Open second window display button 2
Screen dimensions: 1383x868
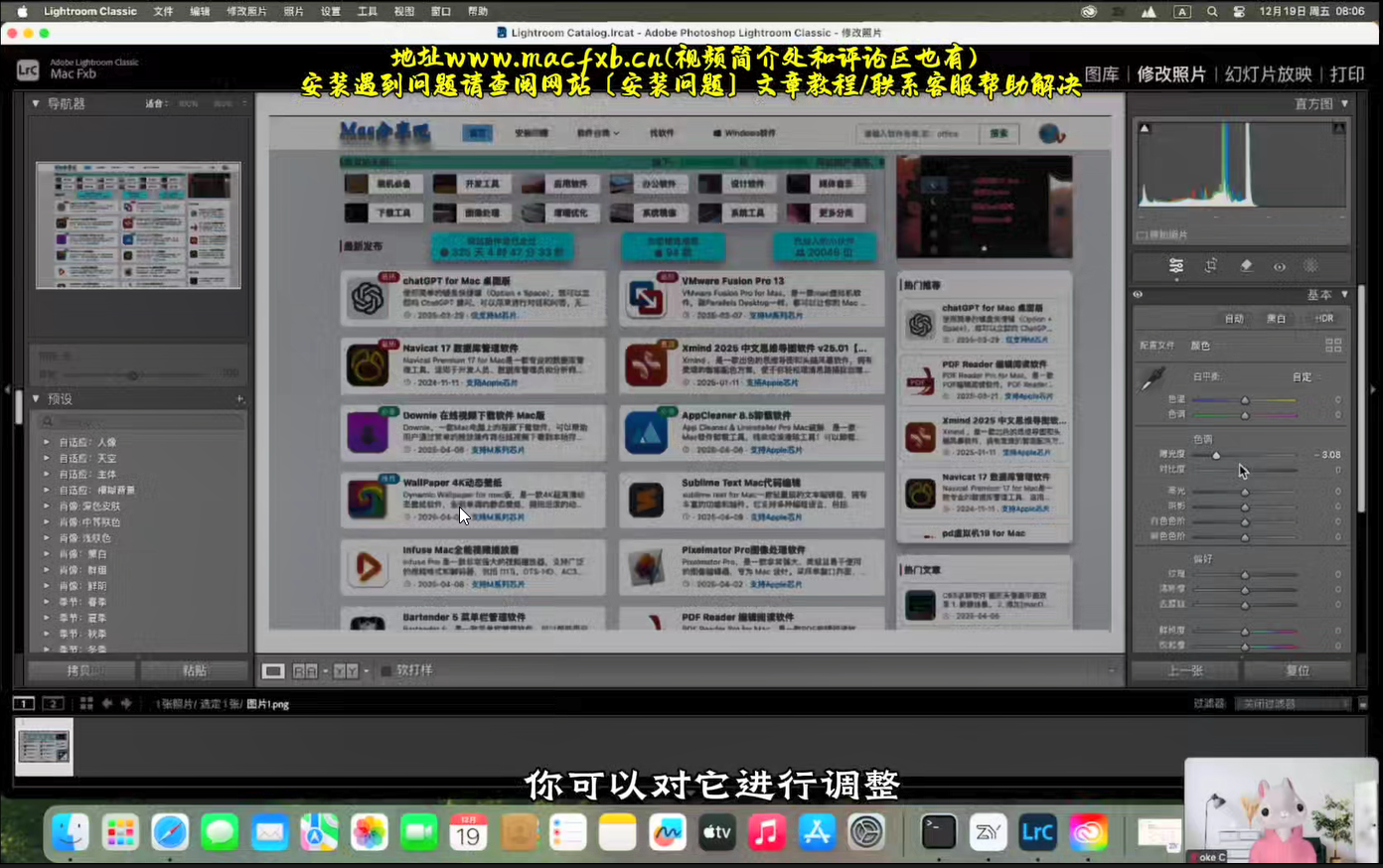coord(54,703)
